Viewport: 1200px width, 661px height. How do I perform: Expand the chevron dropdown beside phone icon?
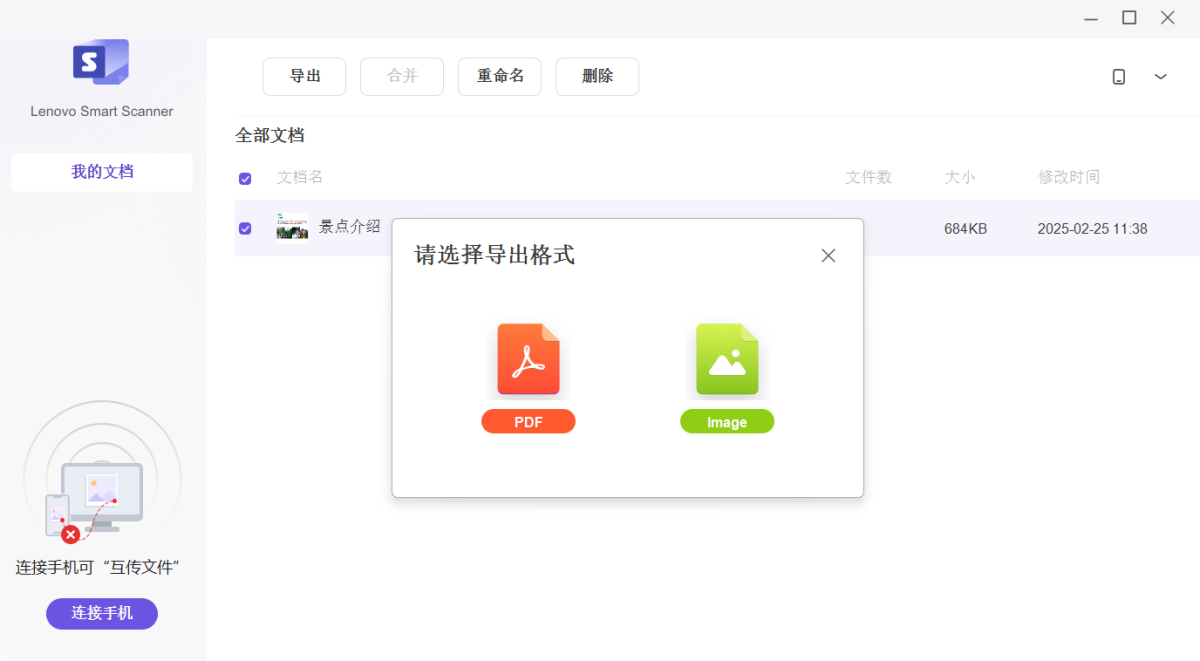pos(1160,77)
